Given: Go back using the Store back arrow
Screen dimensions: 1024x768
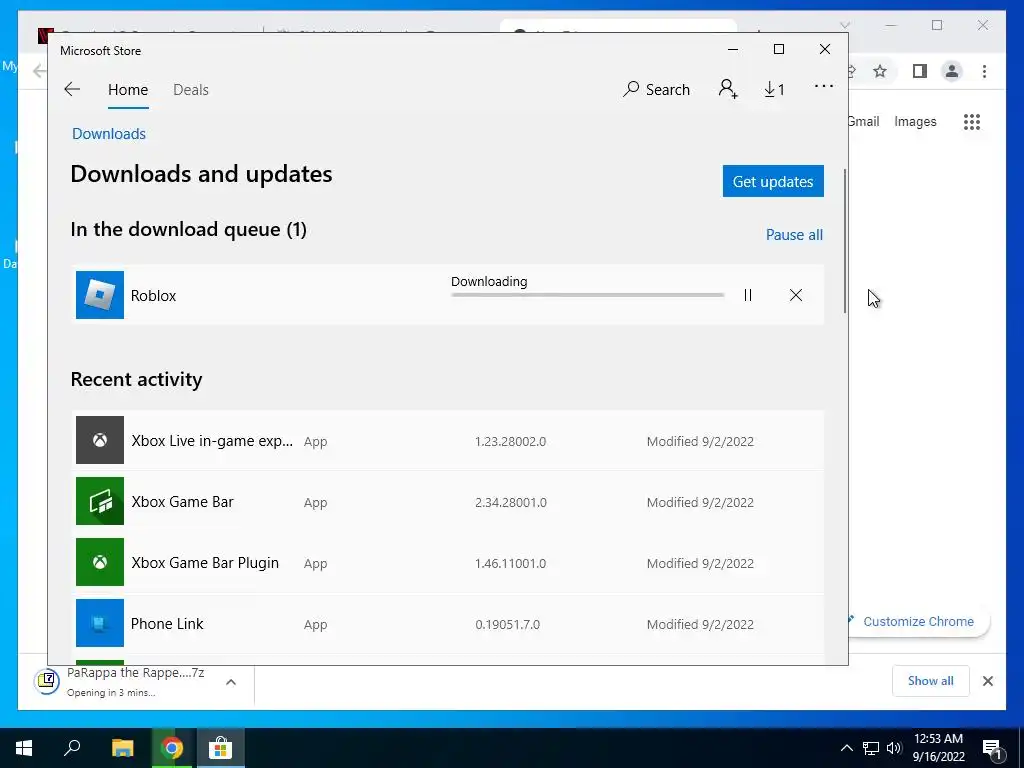Looking at the screenshot, I should [72, 89].
